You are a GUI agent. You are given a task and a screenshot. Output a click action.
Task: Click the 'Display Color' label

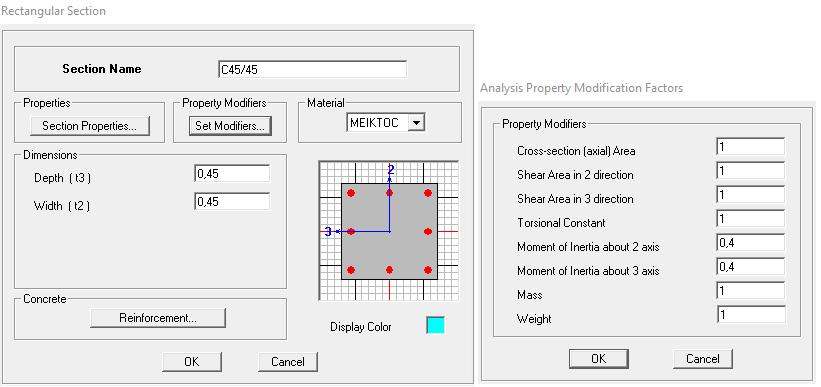tap(361, 327)
